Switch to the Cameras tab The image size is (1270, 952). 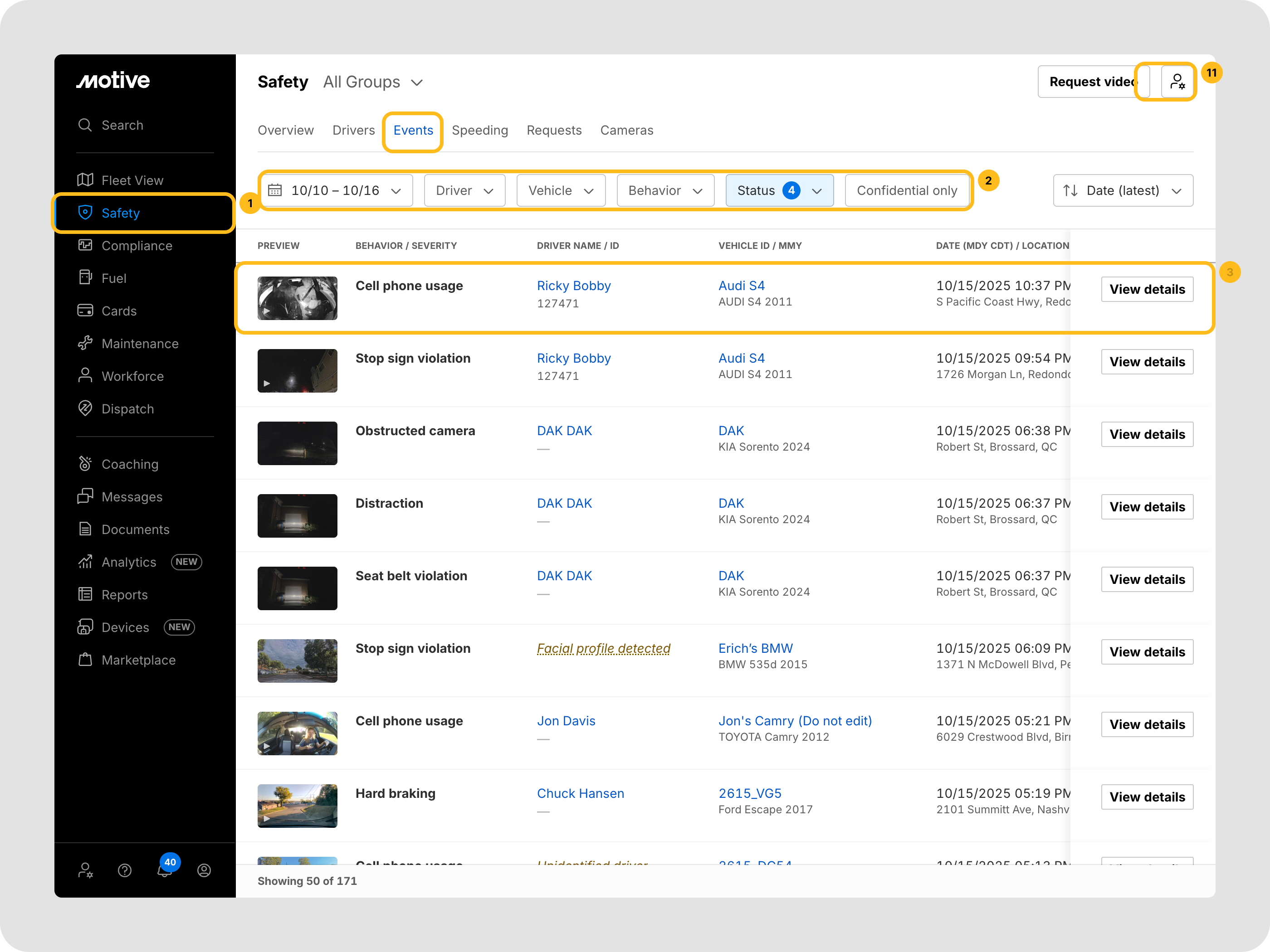click(626, 130)
